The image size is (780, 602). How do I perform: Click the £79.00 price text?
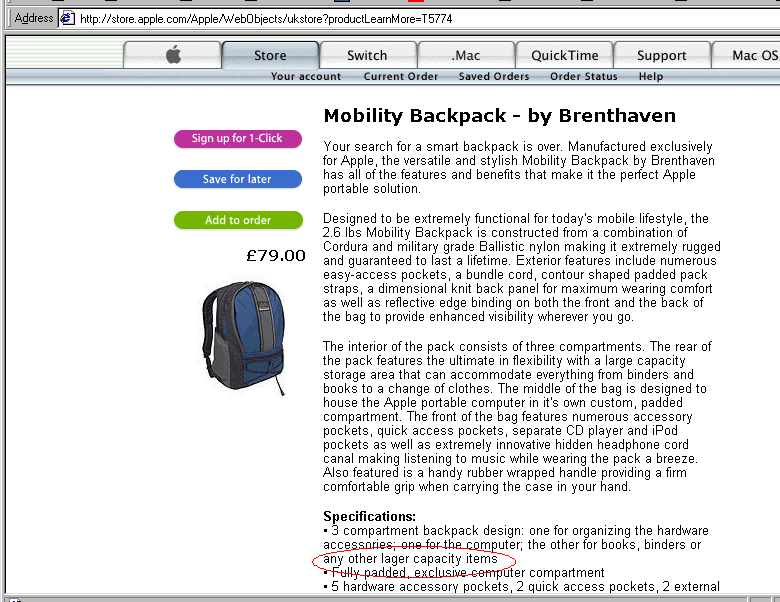[x=275, y=256]
